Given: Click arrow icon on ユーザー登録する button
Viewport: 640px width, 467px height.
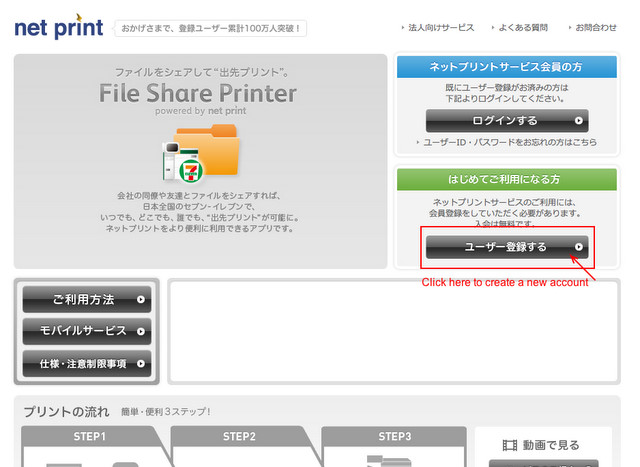Looking at the screenshot, I should (578, 247).
